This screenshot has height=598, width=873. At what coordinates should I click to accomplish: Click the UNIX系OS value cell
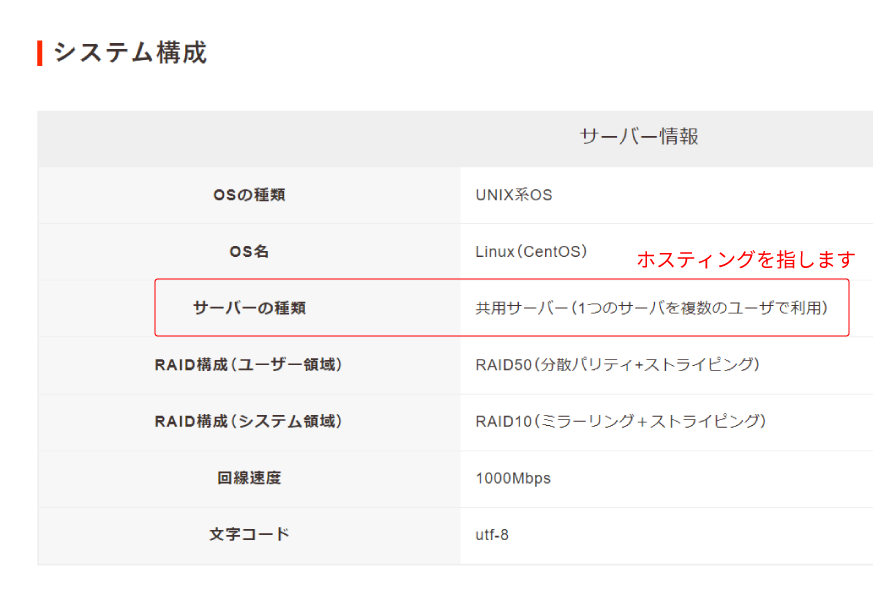514,195
